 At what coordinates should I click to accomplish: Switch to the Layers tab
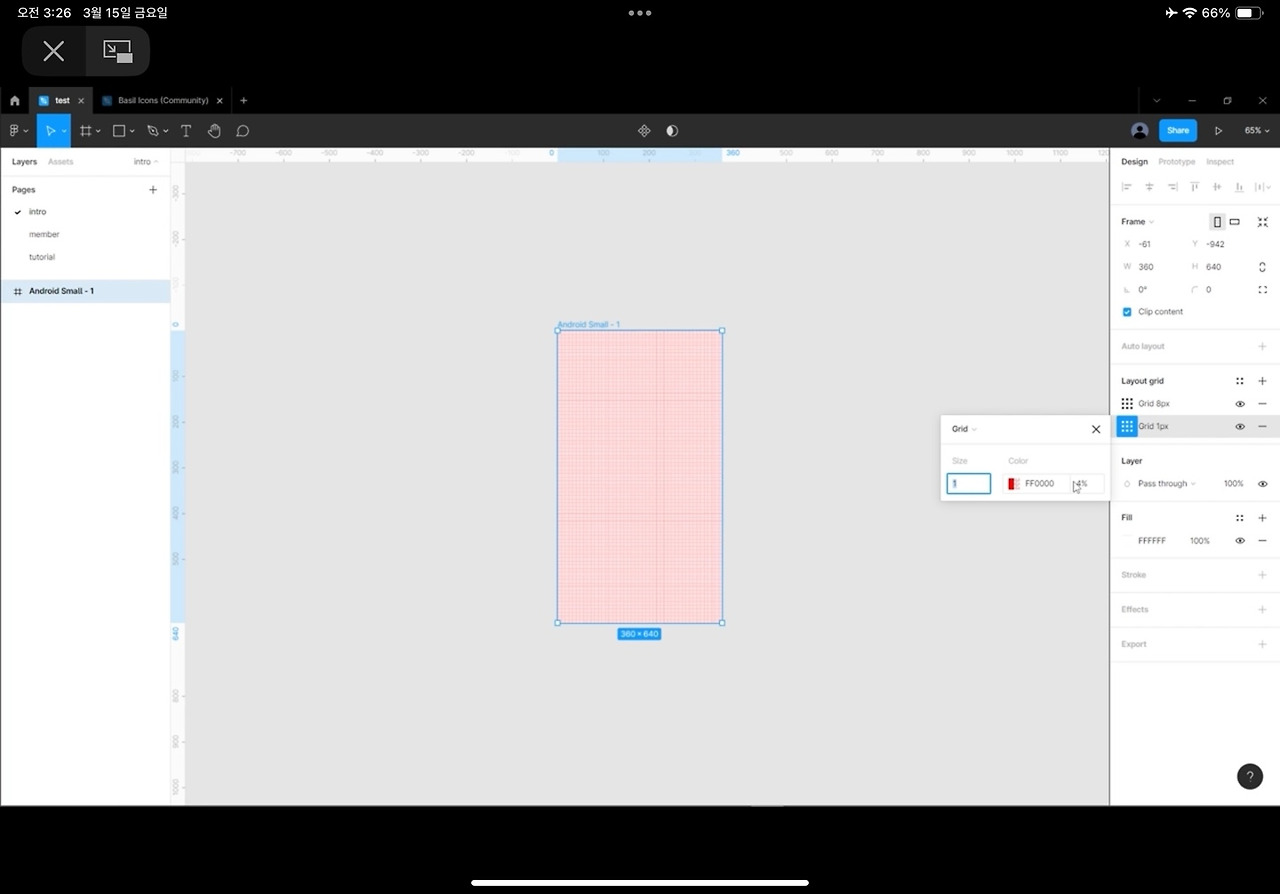(24, 162)
